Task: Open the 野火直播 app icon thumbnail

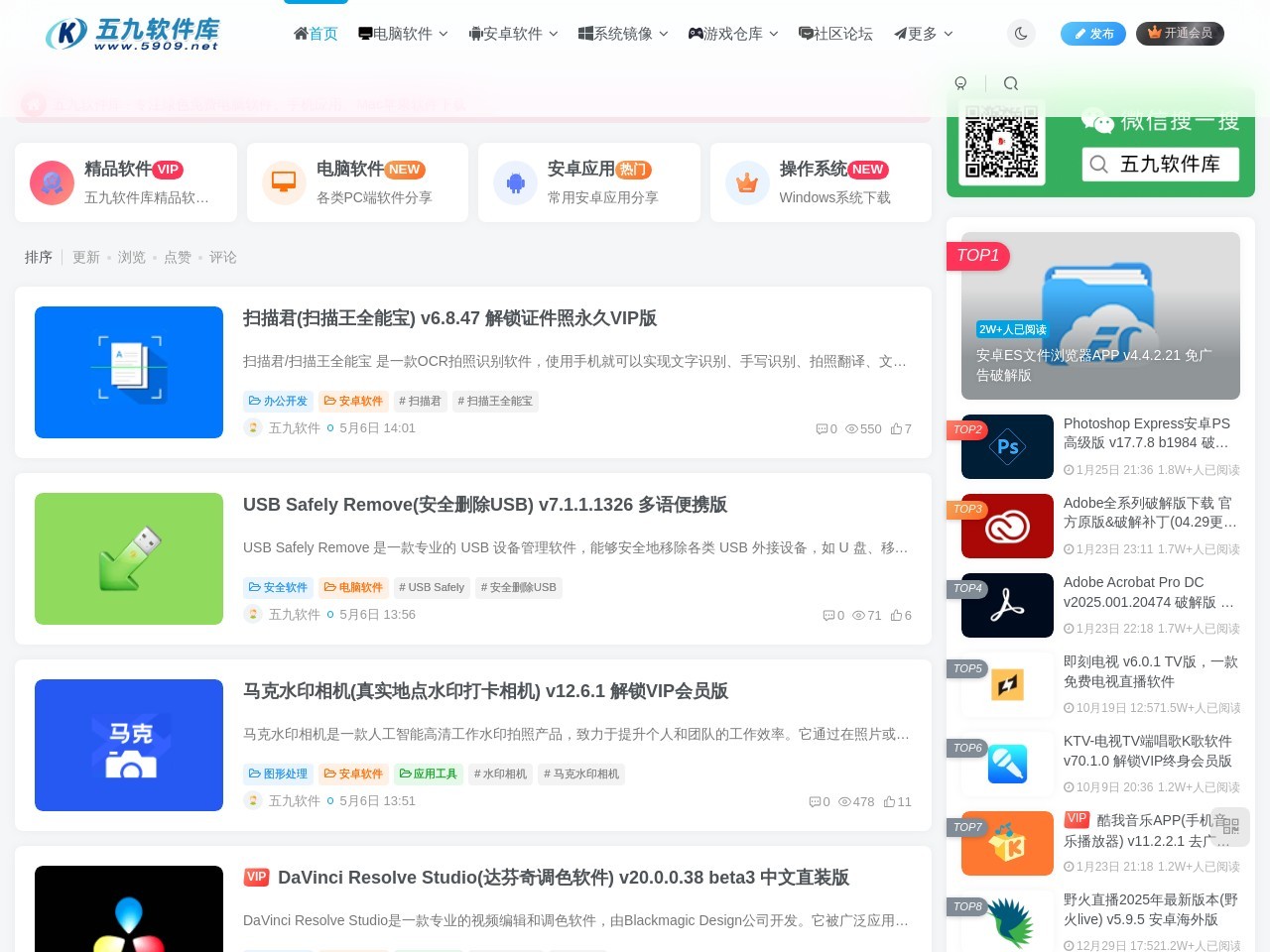Action: click(x=1007, y=921)
